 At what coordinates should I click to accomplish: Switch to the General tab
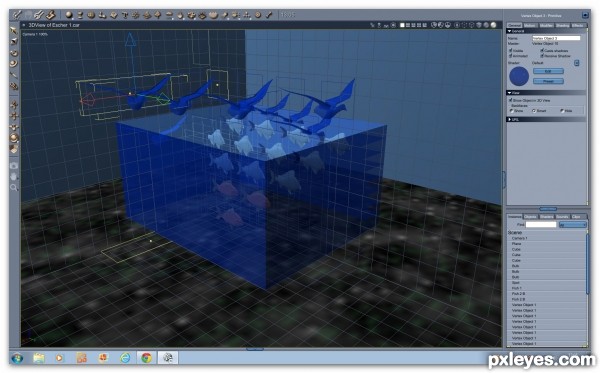tap(515, 26)
